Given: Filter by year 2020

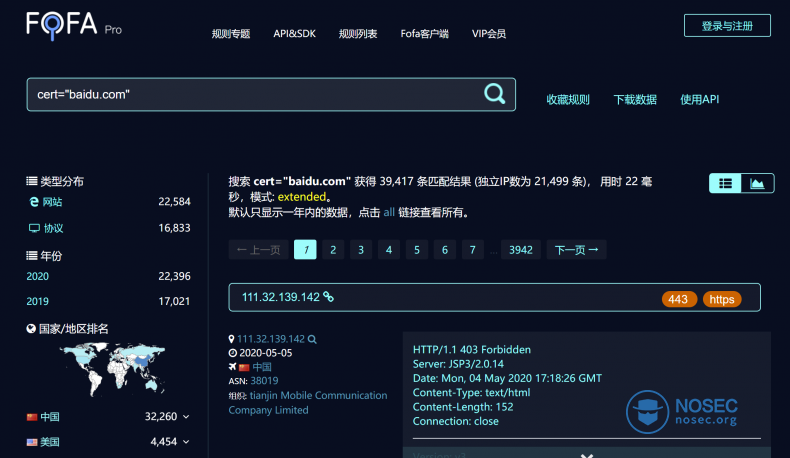Looking at the screenshot, I should (37, 276).
